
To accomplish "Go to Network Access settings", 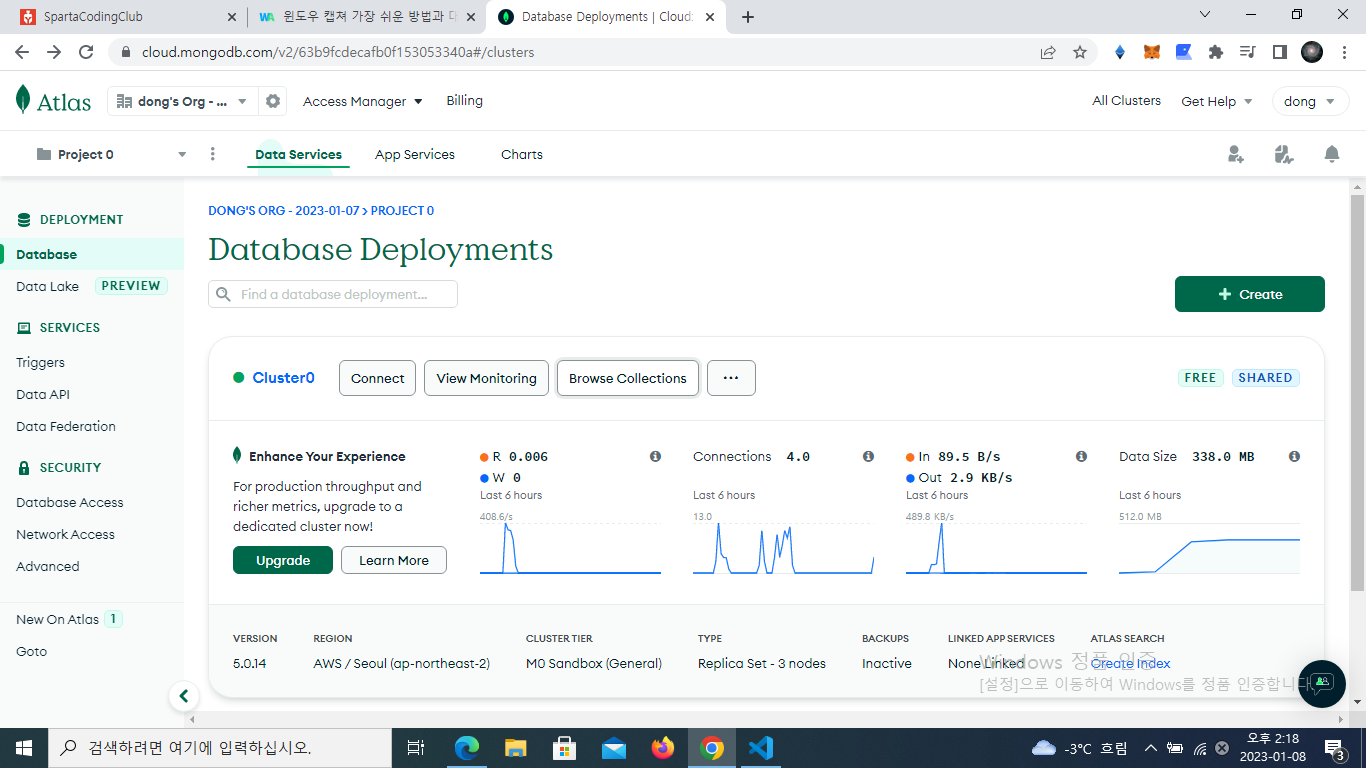I will [65, 534].
